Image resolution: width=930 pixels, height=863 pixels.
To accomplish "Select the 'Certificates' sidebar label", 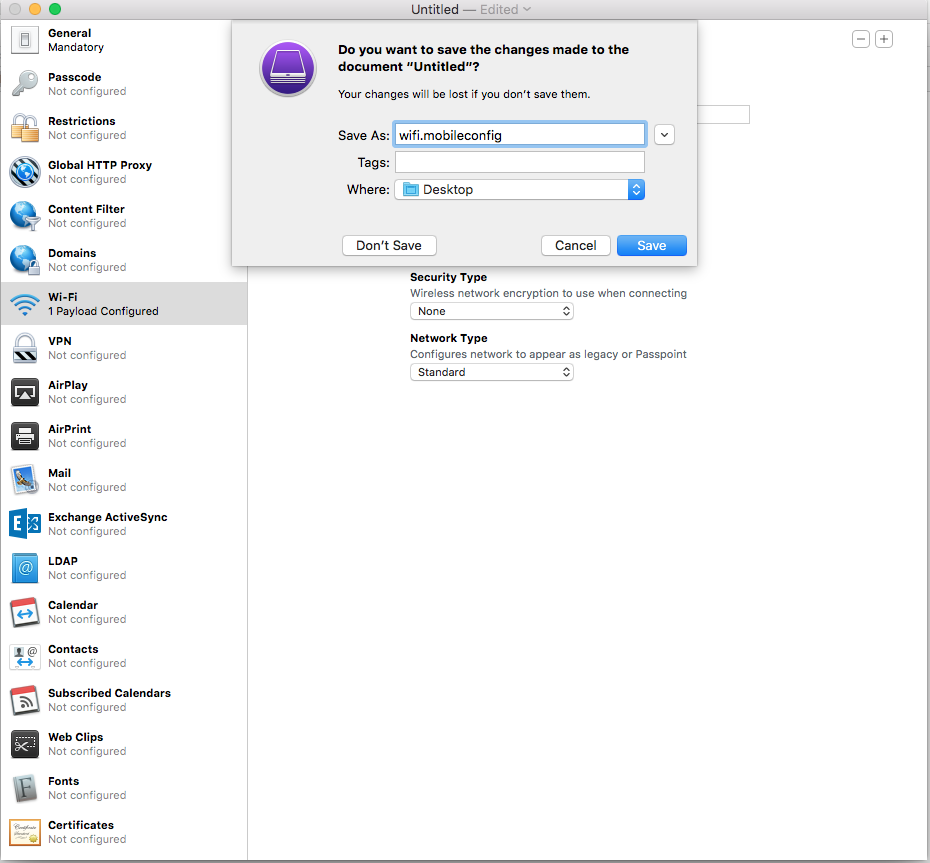I will click(81, 825).
